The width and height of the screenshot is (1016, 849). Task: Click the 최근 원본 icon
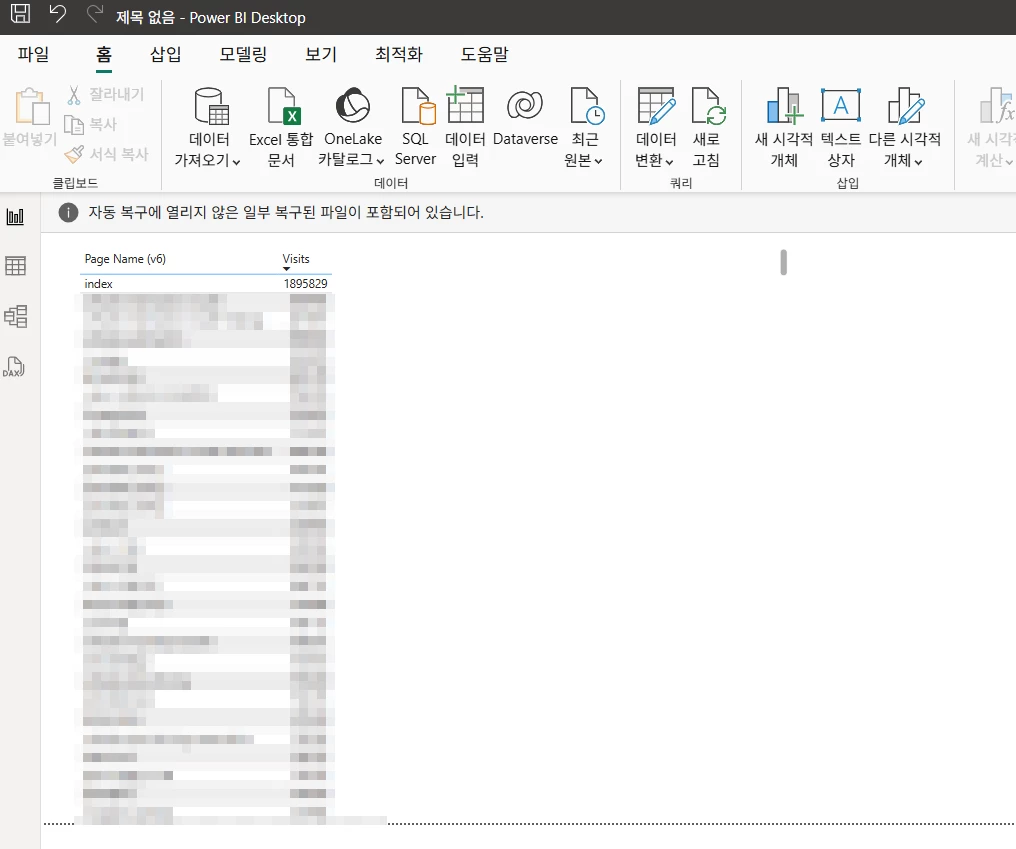coord(587,106)
